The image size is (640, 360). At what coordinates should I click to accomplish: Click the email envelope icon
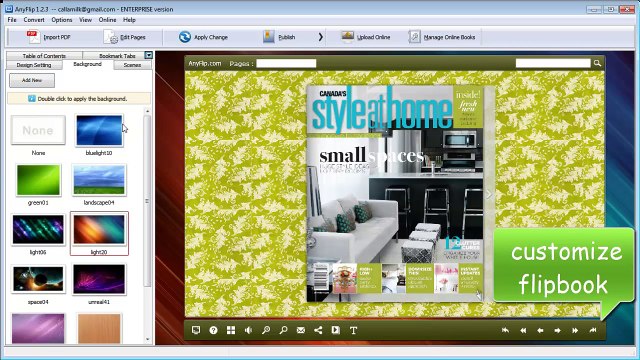(x=301, y=330)
